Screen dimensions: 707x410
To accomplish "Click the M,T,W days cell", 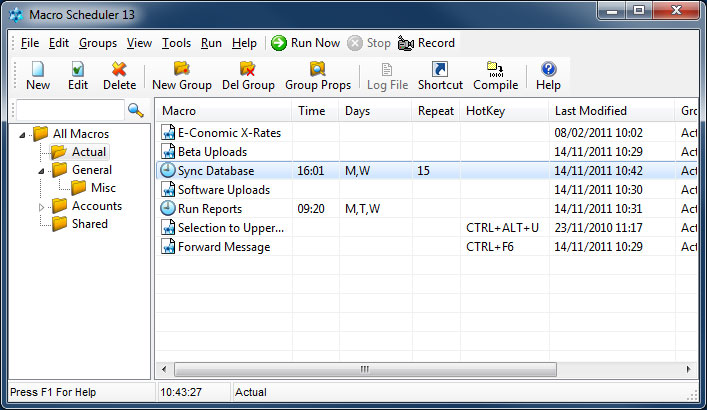I will 363,209.
